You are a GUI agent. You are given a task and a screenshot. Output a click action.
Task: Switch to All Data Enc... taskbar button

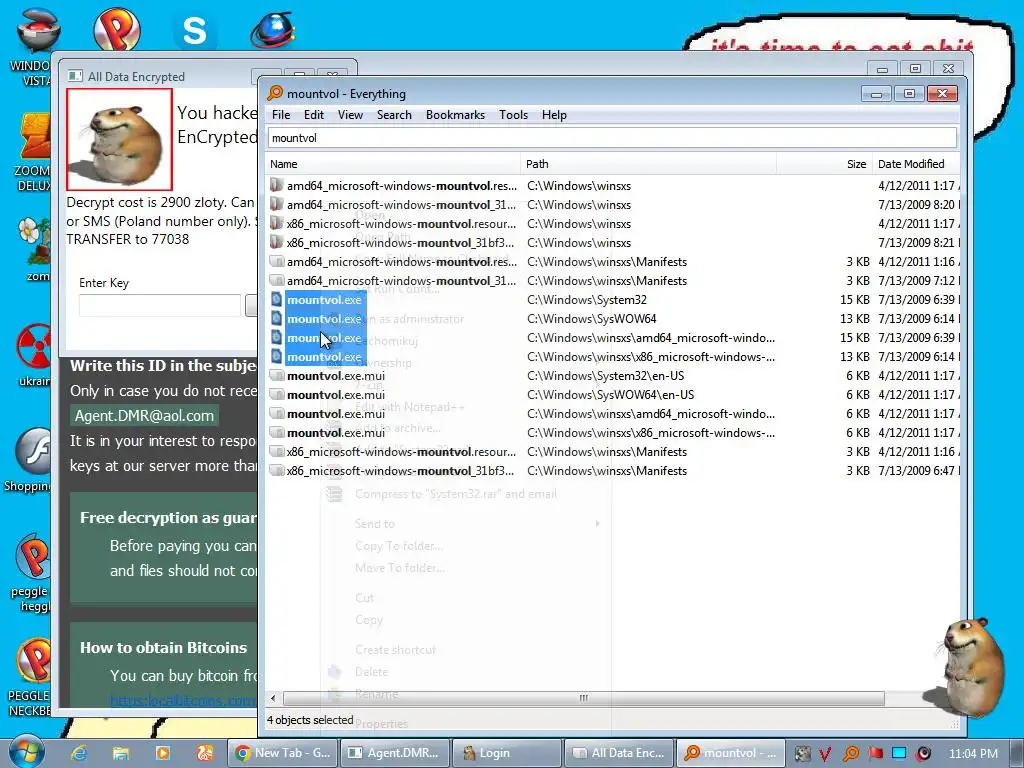[618, 753]
